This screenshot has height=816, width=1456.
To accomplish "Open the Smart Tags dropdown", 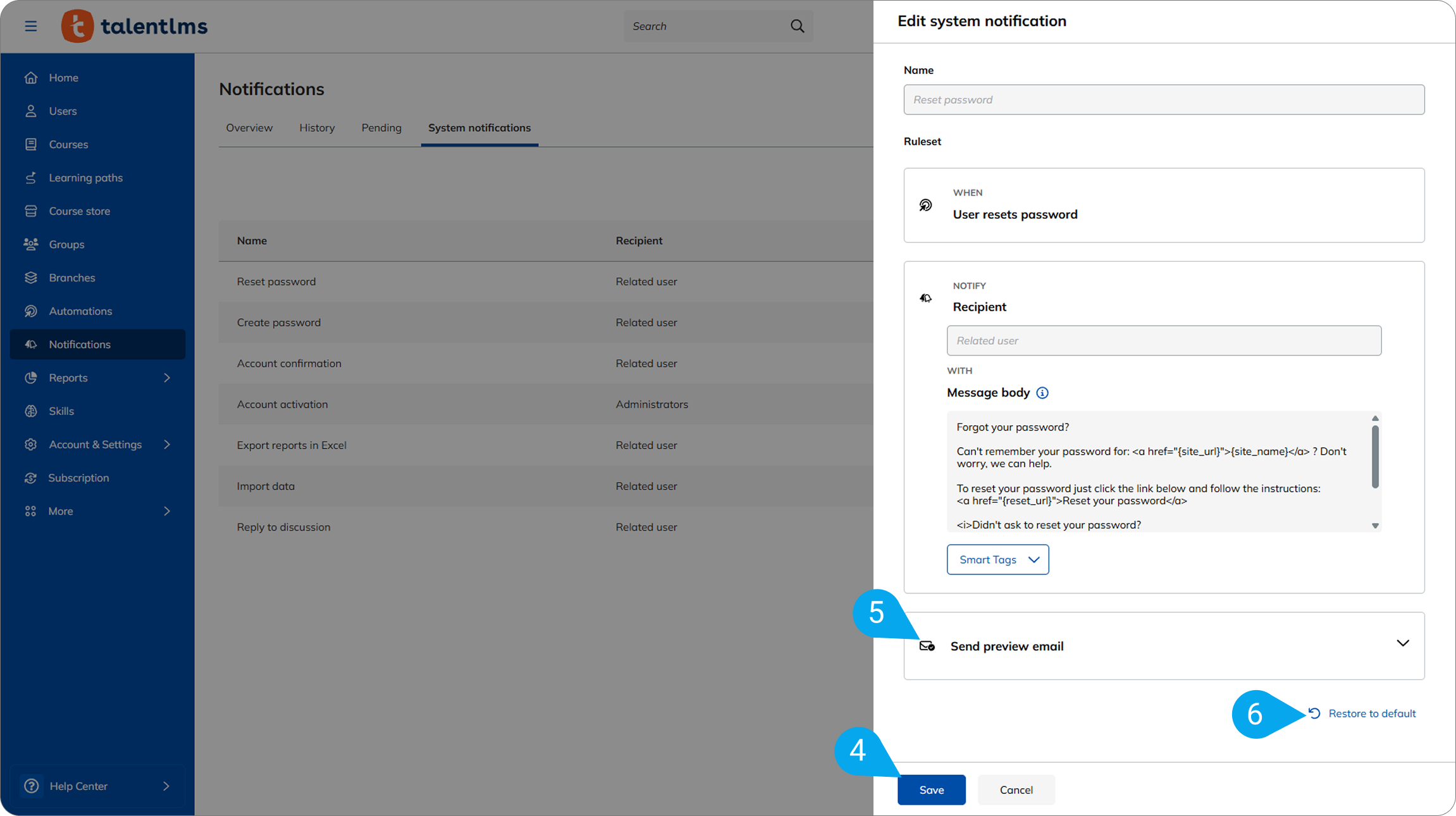I will tap(997, 560).
